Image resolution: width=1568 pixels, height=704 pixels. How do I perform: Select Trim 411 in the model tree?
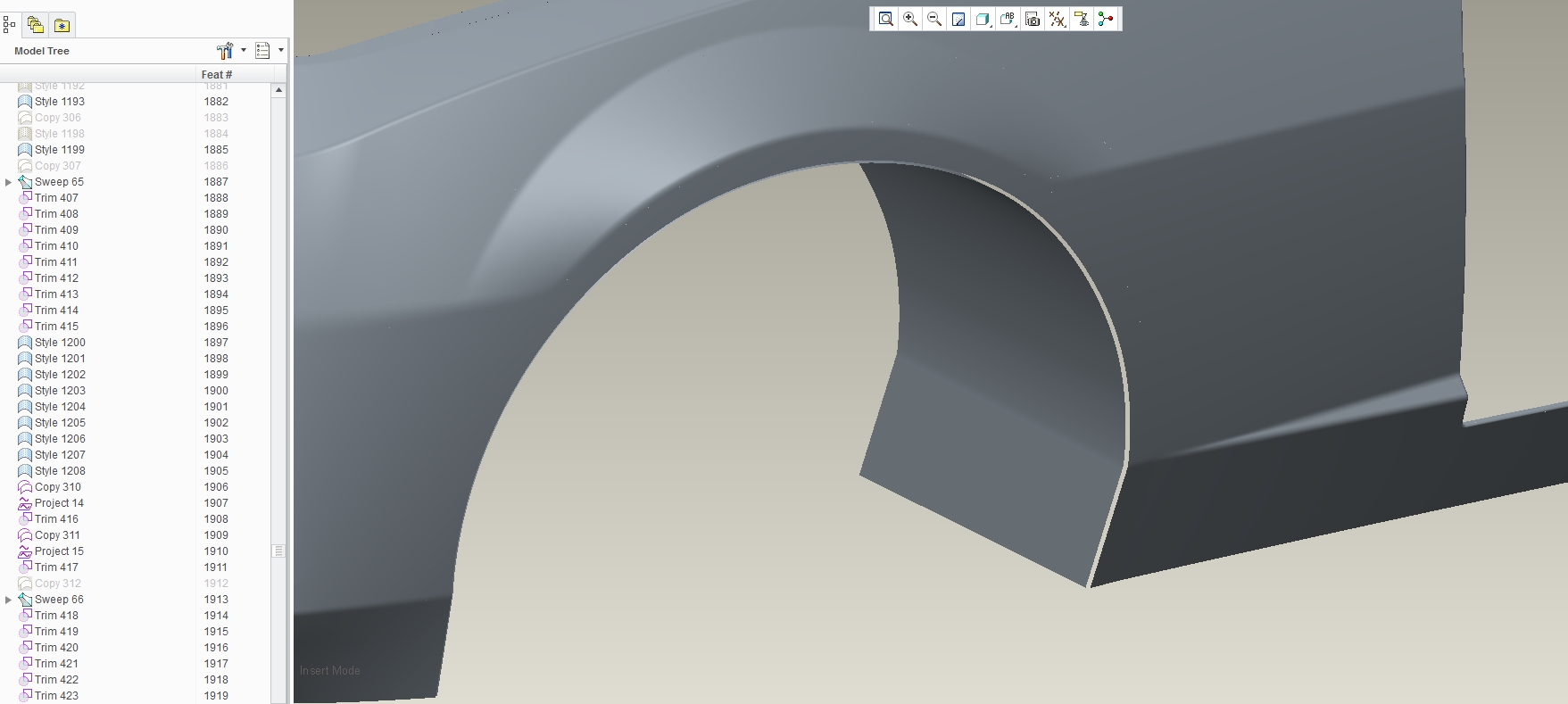pos(56,262)
